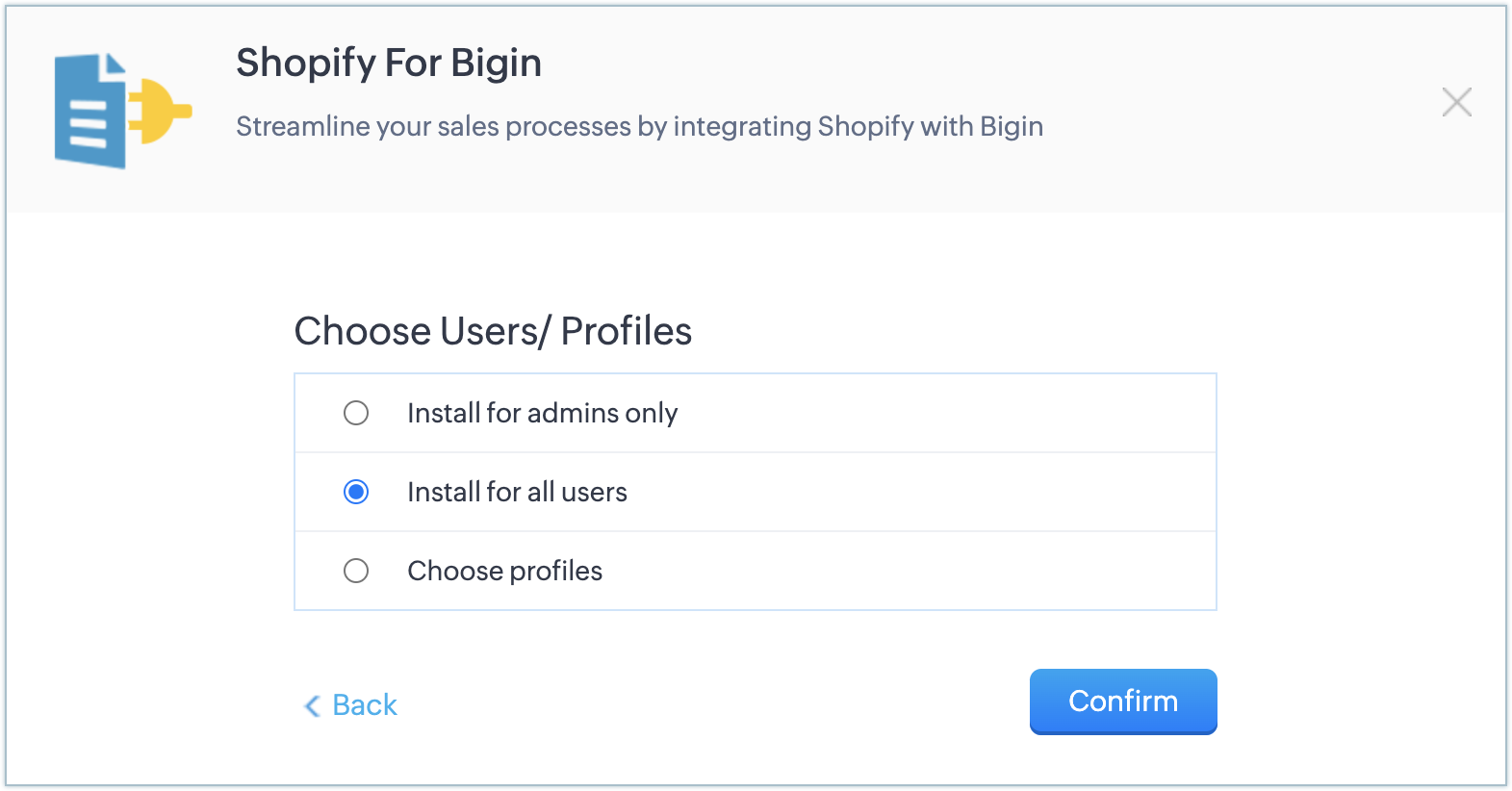
Task: Click the Choose Users/ Profiles heading
Action: point(493,331)
